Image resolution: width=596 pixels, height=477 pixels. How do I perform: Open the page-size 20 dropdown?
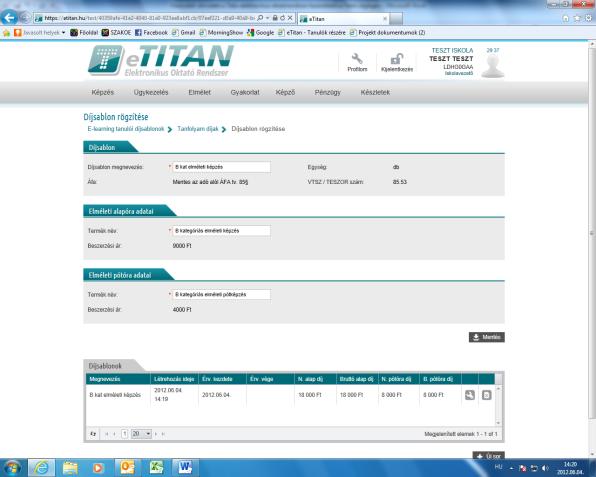click(141, 434)
